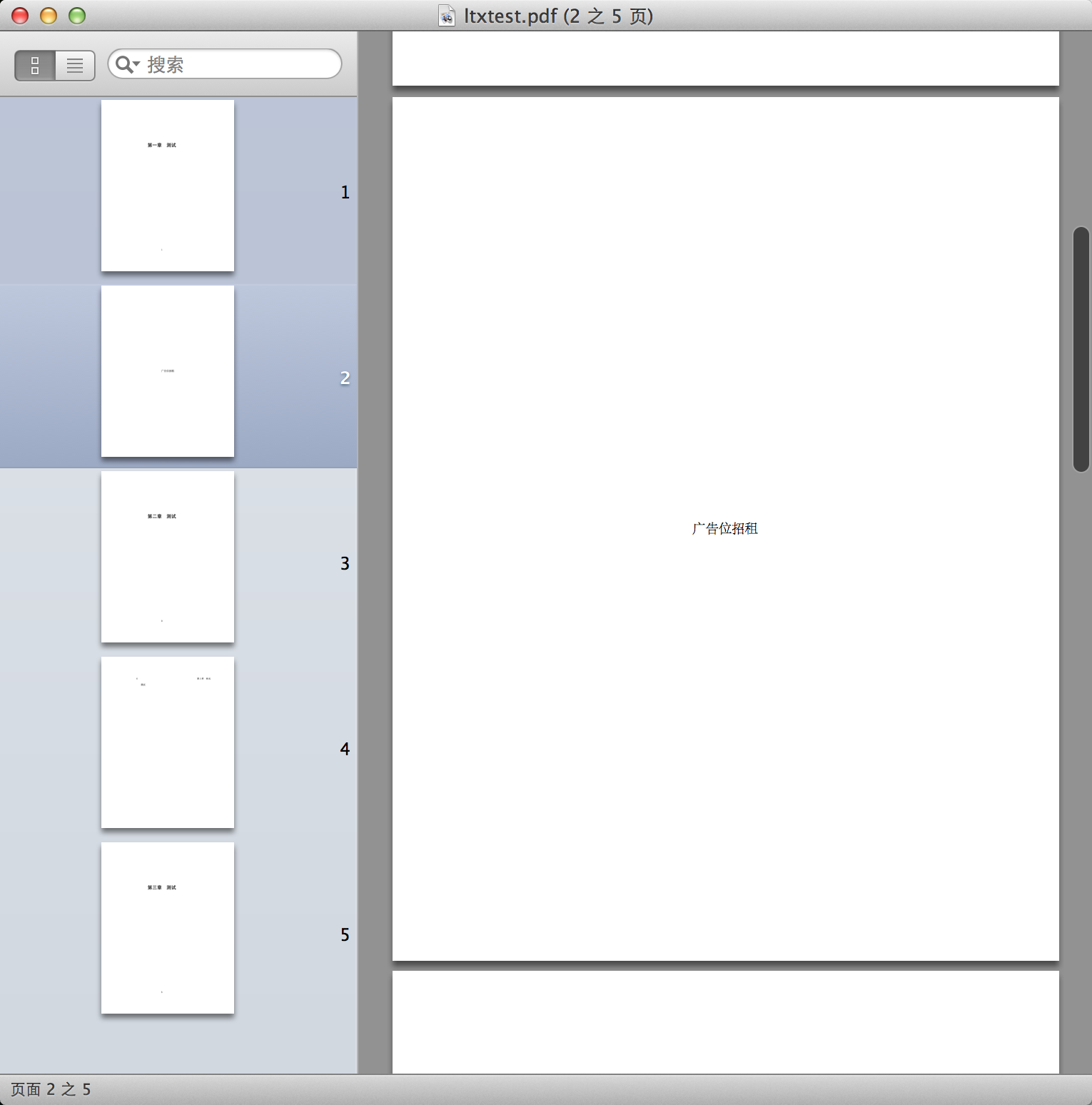This screenshot has width=1092, height=1105.
Task: Open the page 3 thumbnail 第二章
Action: pyautogui.click(x=168, y=557)
